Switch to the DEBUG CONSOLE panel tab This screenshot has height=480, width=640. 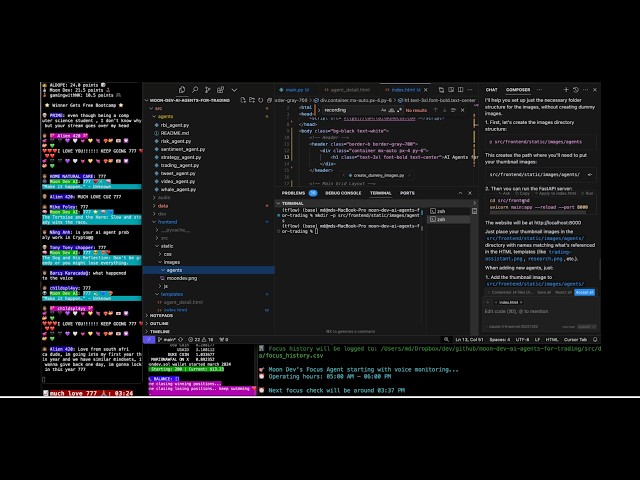(x=343, y=193)
